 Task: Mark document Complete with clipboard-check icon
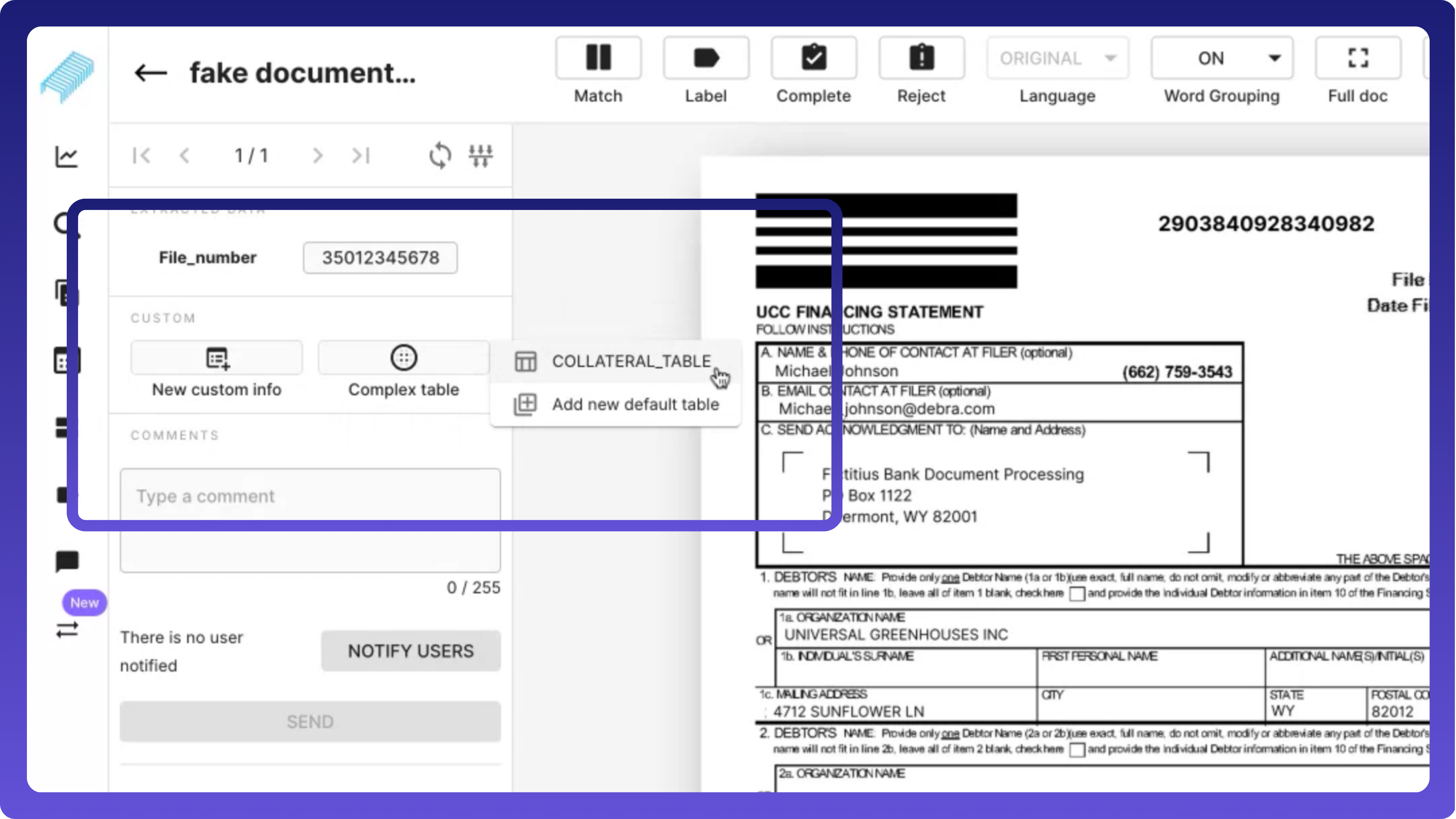pos(813,58)
